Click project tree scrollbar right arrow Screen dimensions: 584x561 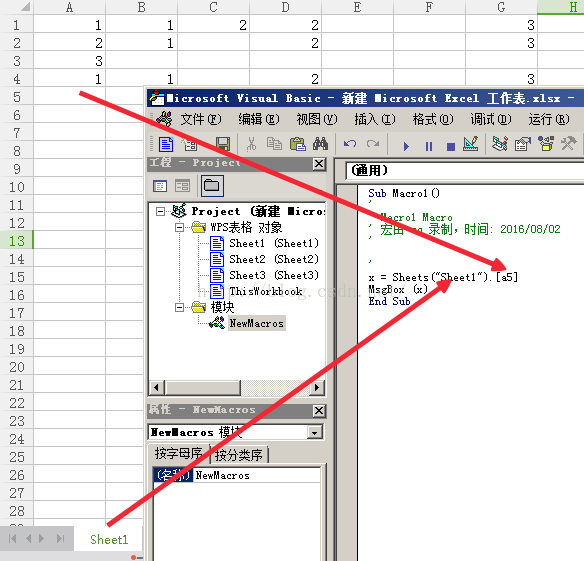(x=317, y=388)
